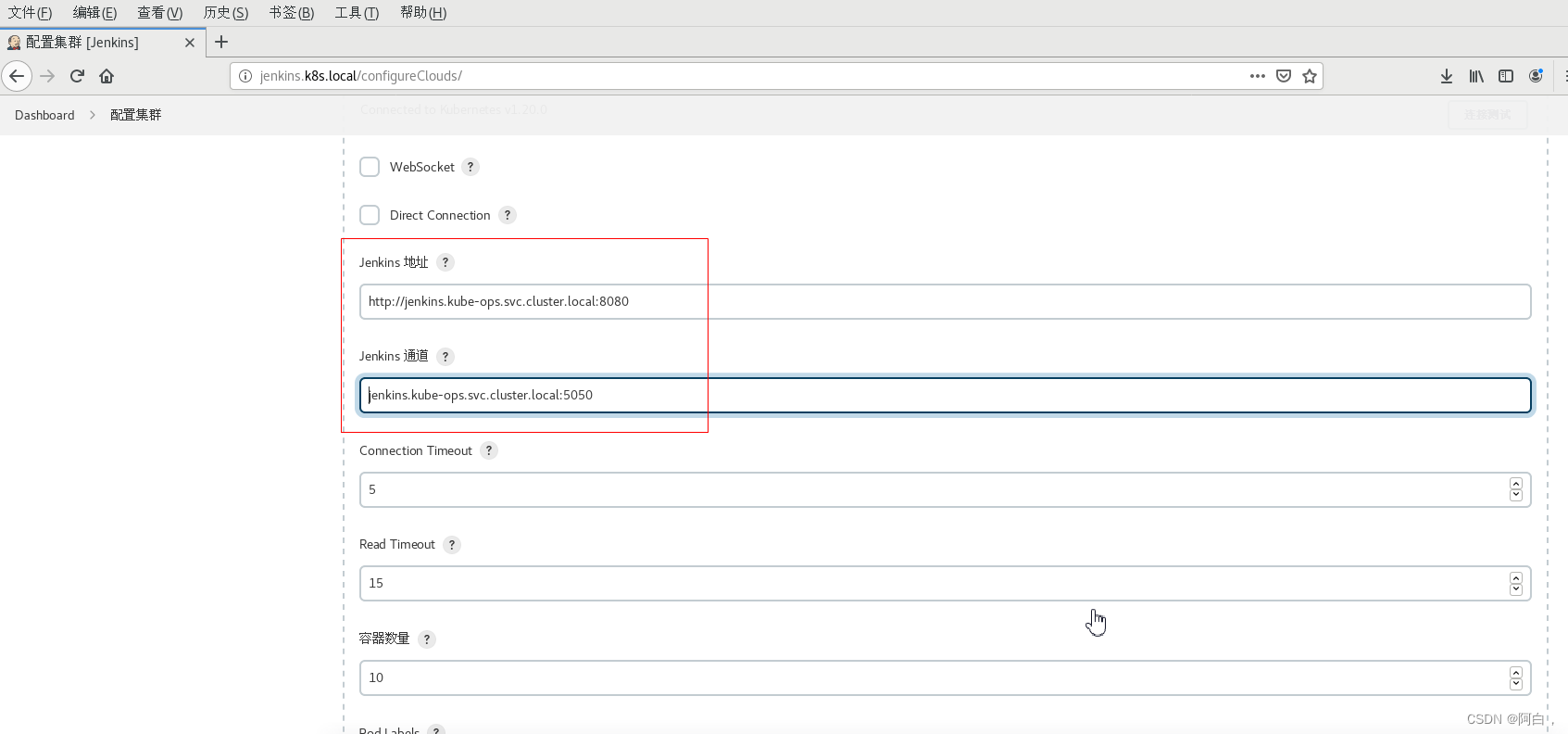Enable the WebSocket checkbox
This screenshot has width=1568, height=734.
tap(370, 167)
